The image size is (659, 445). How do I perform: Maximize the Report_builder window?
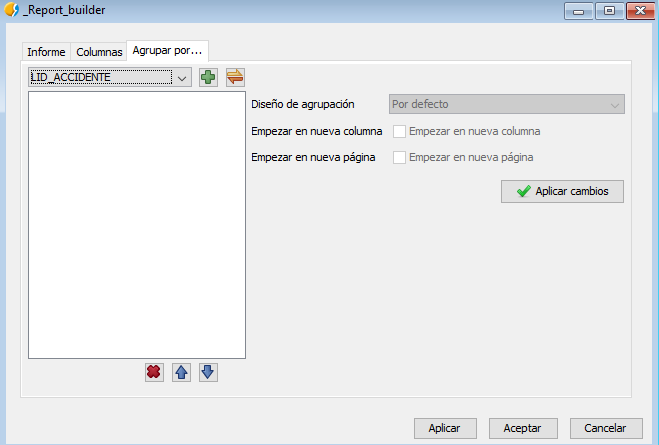tap(609, 11)
